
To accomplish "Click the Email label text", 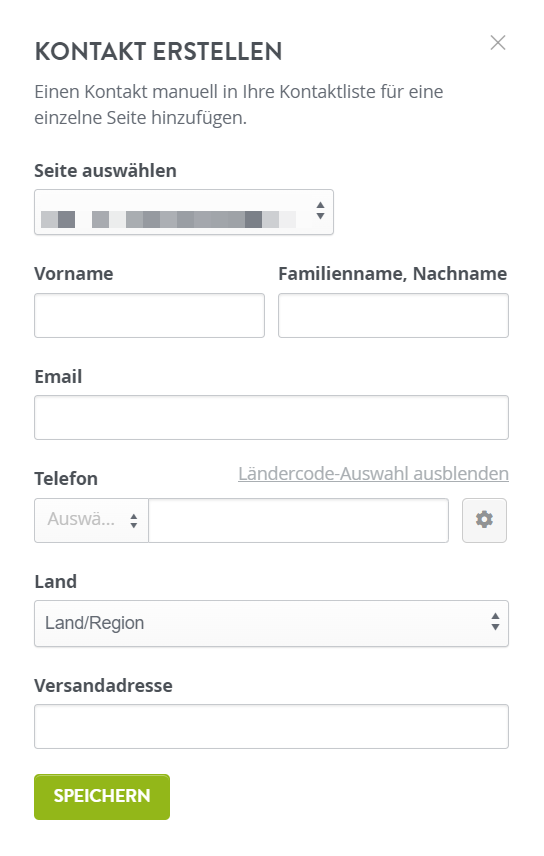I will pyautogui.click(x=58, y=377).
